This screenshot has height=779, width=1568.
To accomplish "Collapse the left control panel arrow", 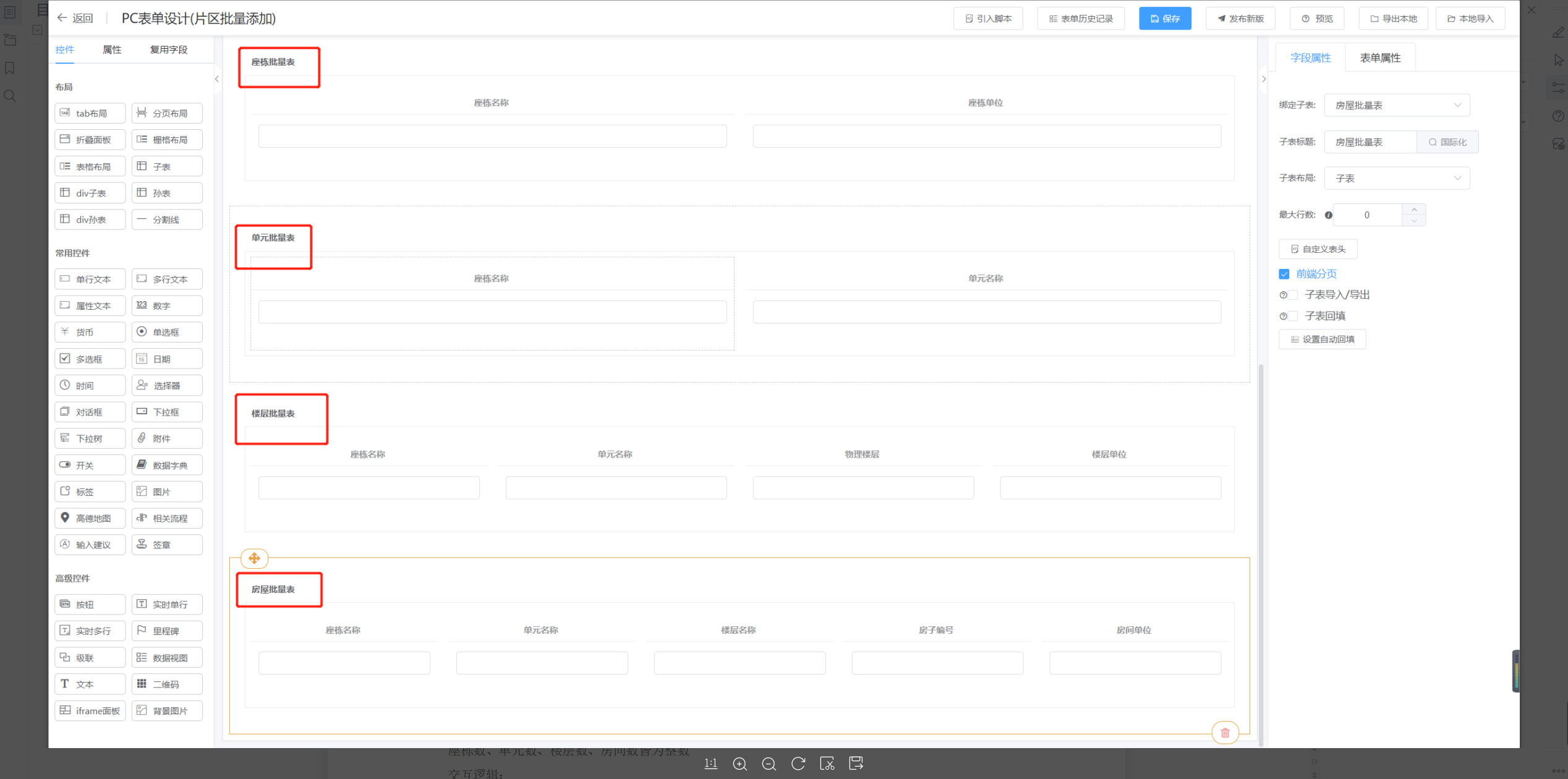I will (x=217, y=79).
